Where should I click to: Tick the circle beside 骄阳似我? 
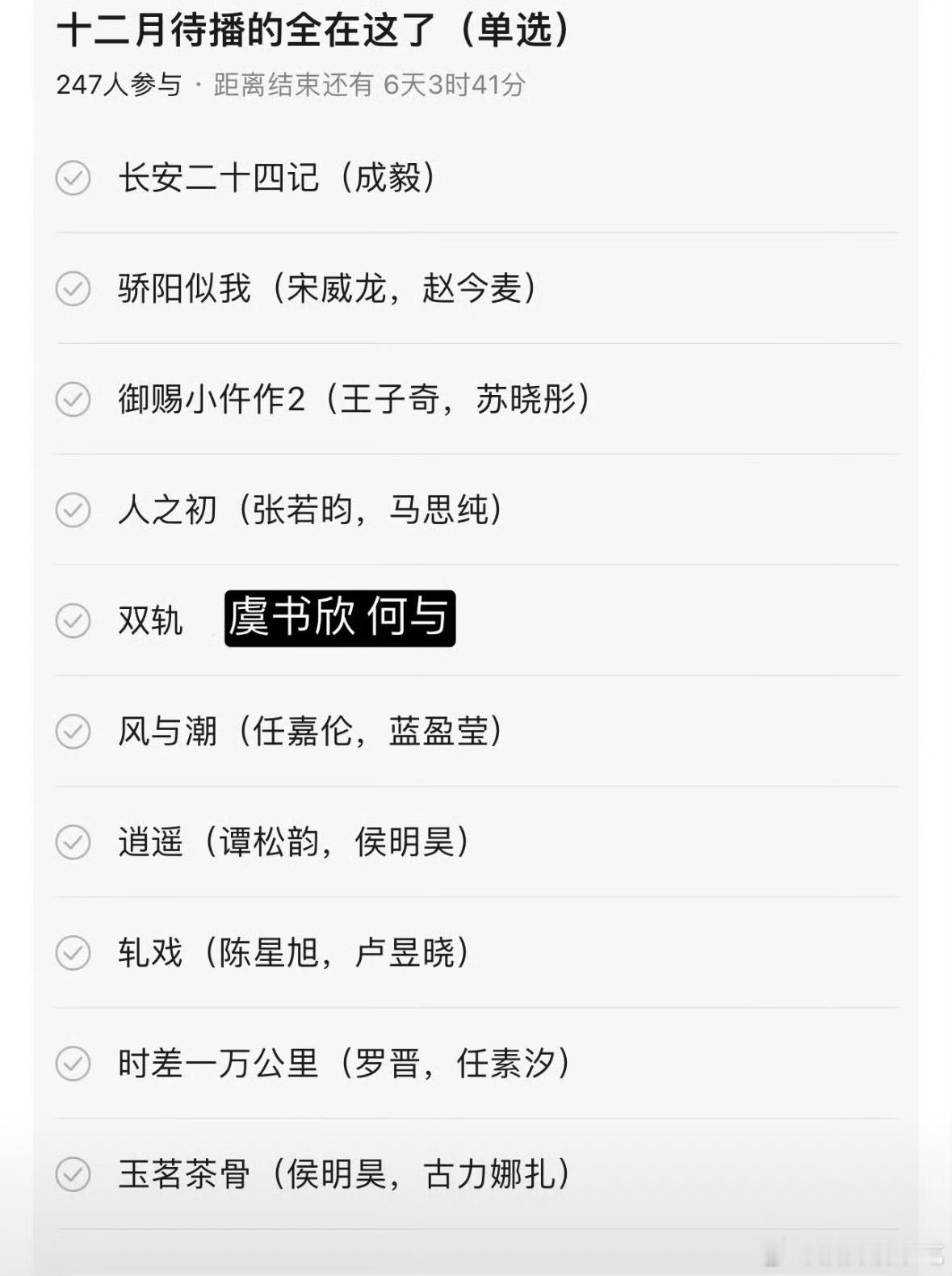click(x=73, y=288)
